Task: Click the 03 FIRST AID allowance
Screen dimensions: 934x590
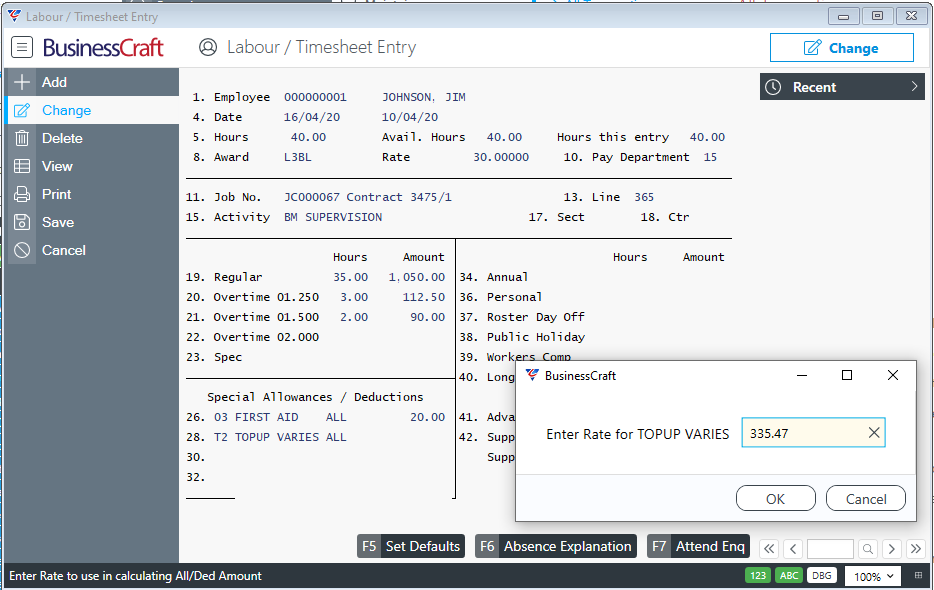Action: point(280,417)
